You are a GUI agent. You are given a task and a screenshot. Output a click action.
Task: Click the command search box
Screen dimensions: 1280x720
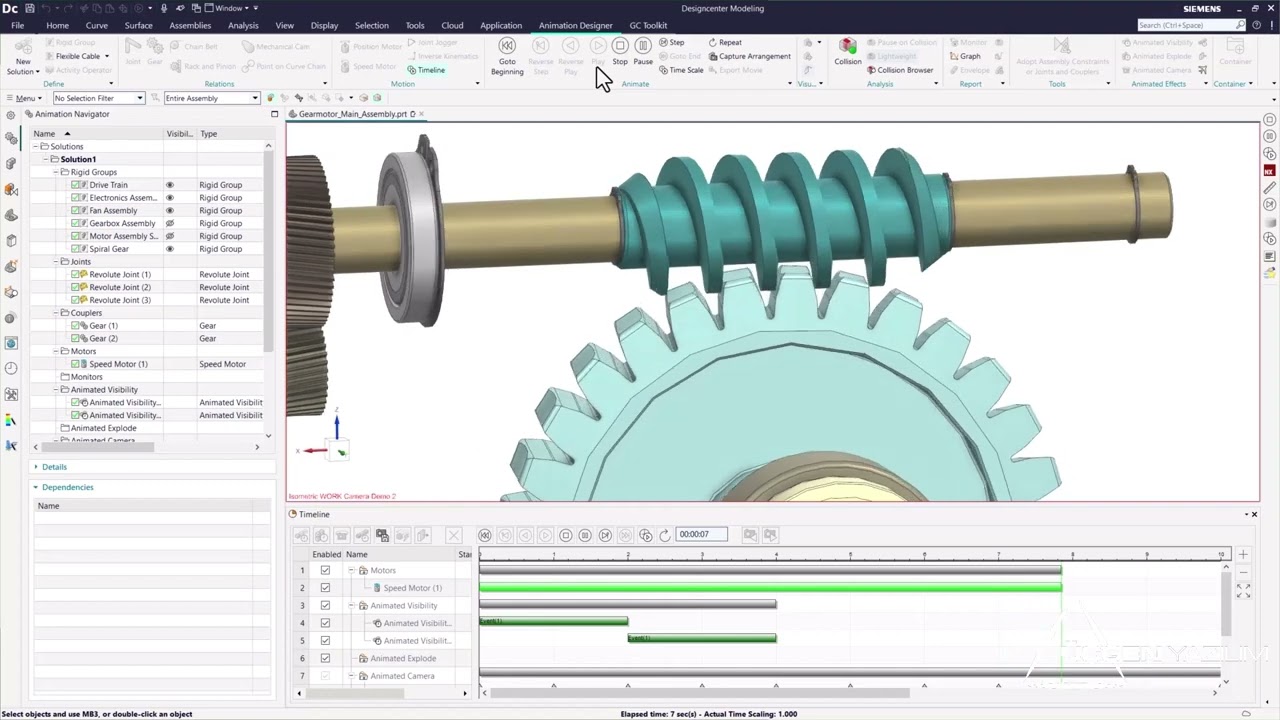pos(1191,25)
